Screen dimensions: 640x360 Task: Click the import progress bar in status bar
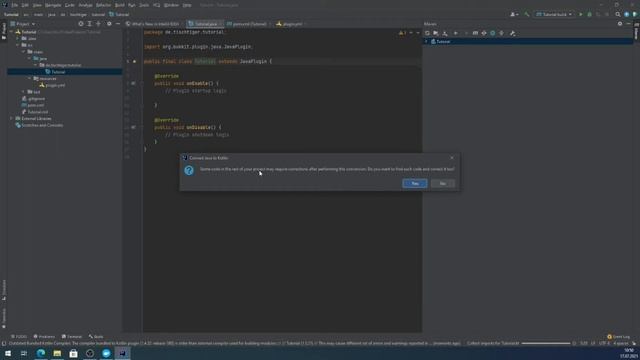pos(546,343)
